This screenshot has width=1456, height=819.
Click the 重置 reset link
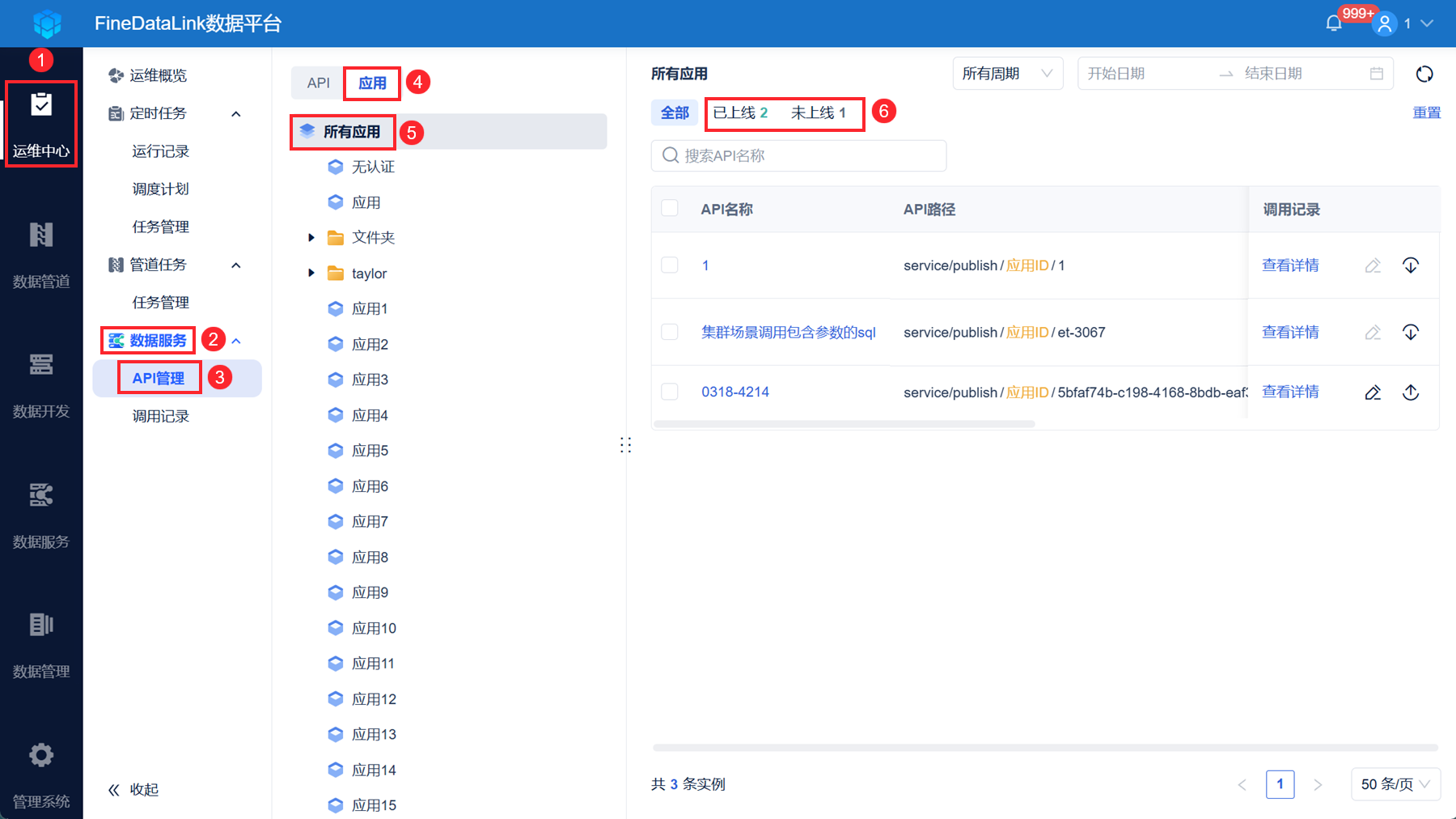point(1426,112)
